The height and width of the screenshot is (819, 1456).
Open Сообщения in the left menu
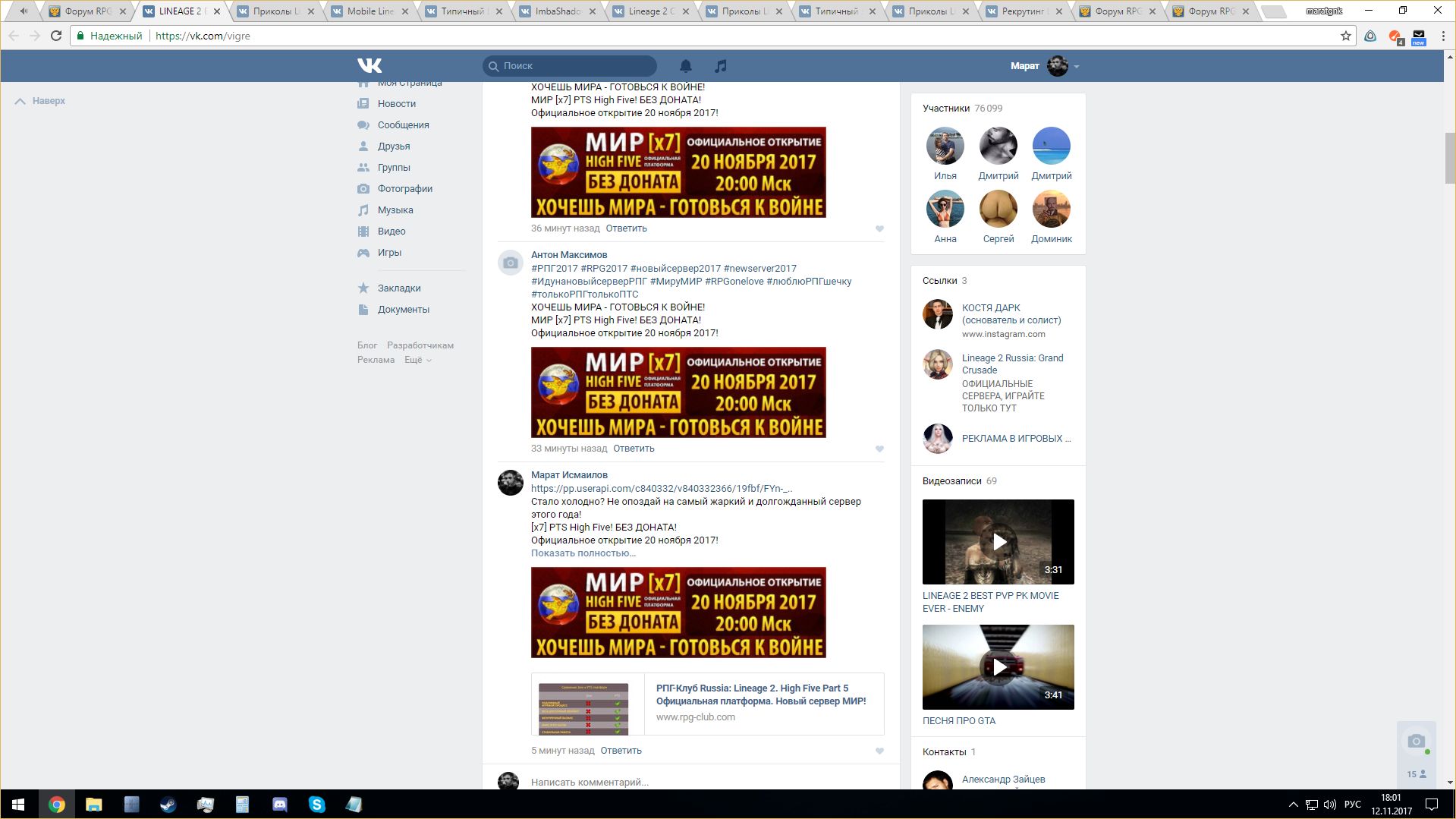[x=403, y=125]
